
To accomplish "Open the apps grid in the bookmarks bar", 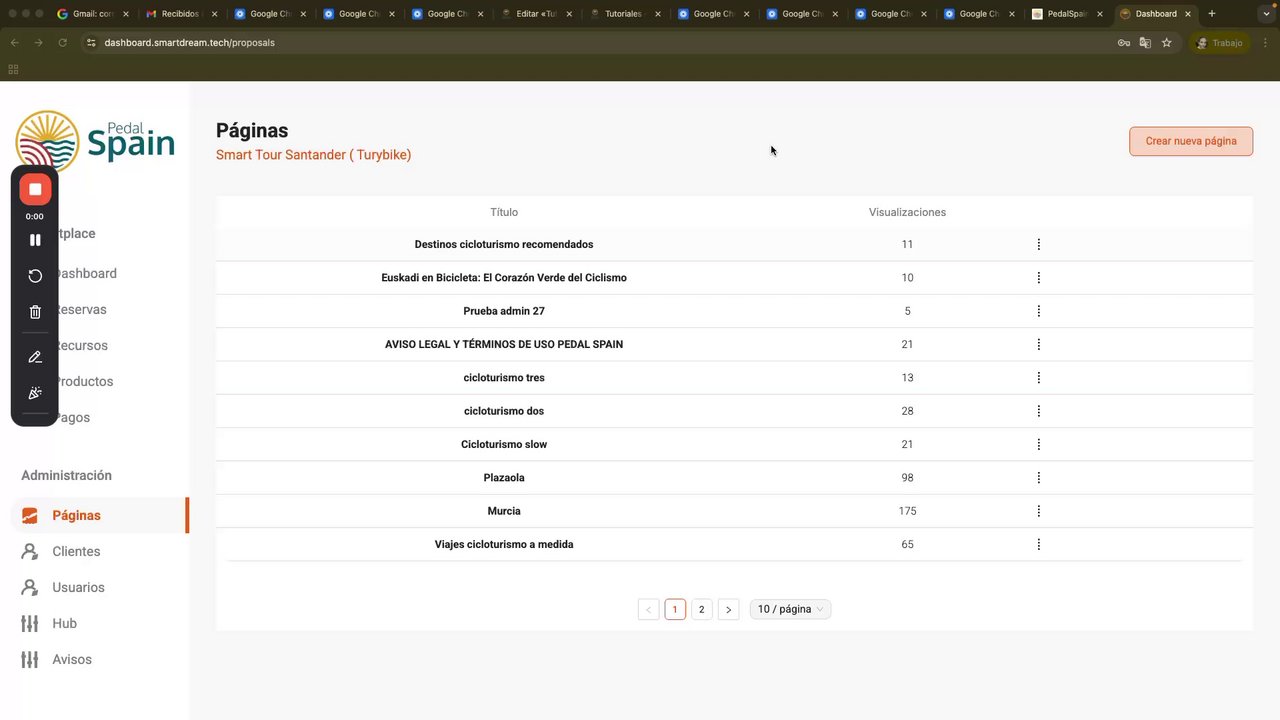I will click(13, 69).
